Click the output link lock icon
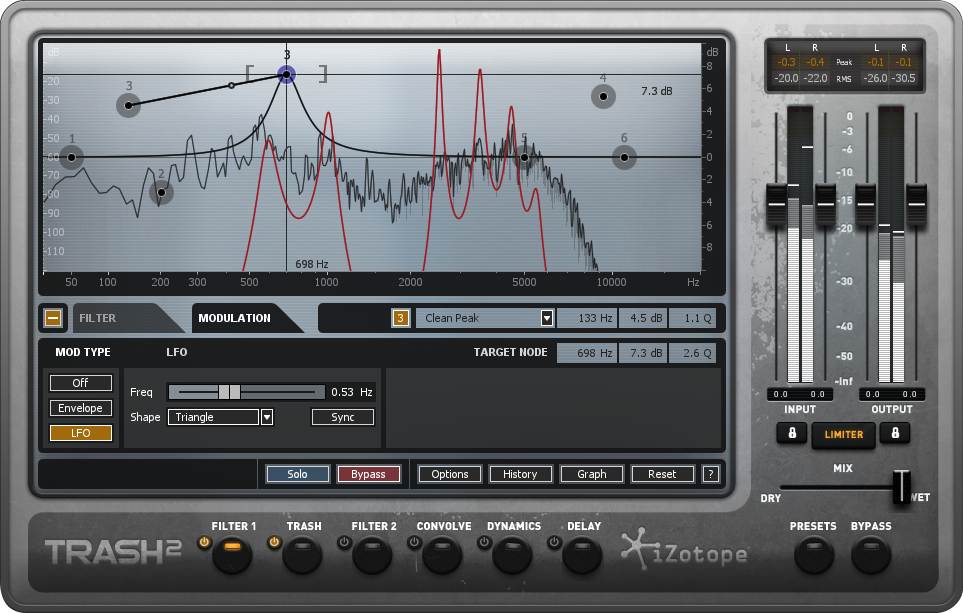The height and width of the screenshot is (613, 963). coord(895,433)
